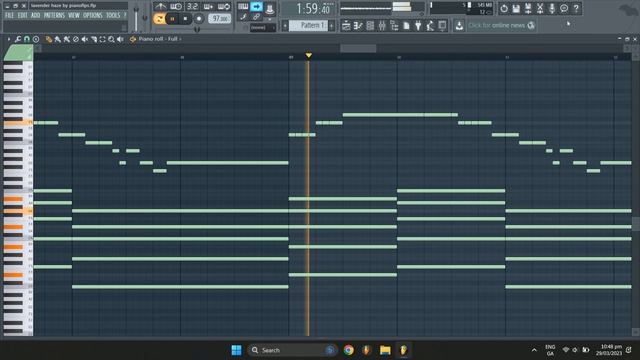Open the project picker page icon
This screenshot has width=640, height=360.
406,26
